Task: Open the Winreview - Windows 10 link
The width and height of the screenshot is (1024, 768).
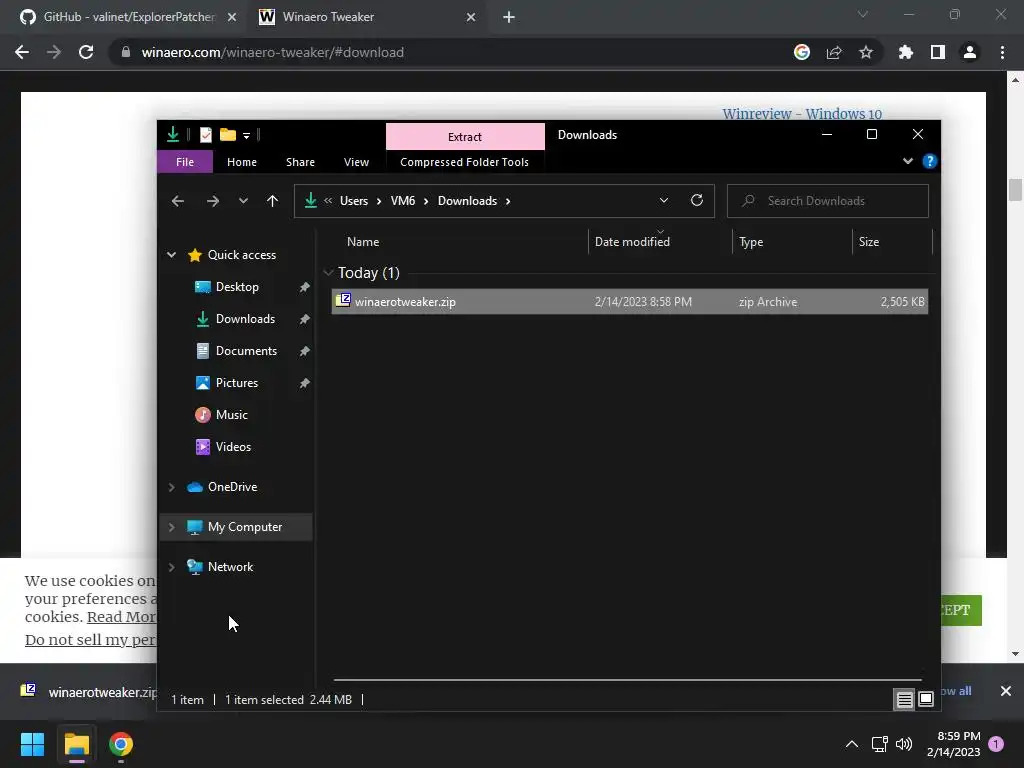Action: click(x=802, y=114)
